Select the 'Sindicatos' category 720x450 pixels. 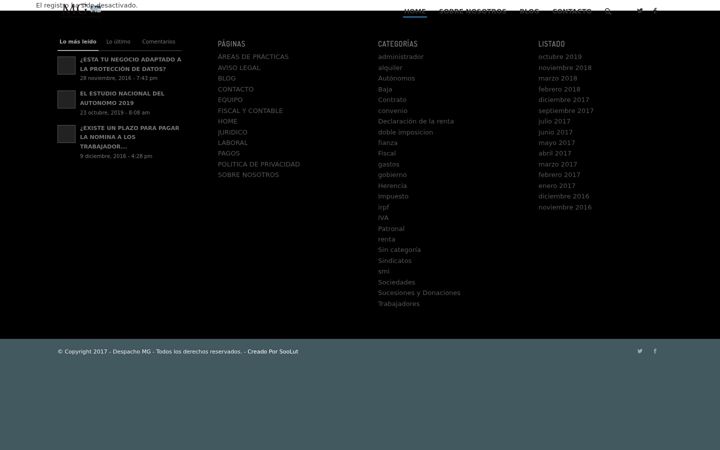[394, 261]
